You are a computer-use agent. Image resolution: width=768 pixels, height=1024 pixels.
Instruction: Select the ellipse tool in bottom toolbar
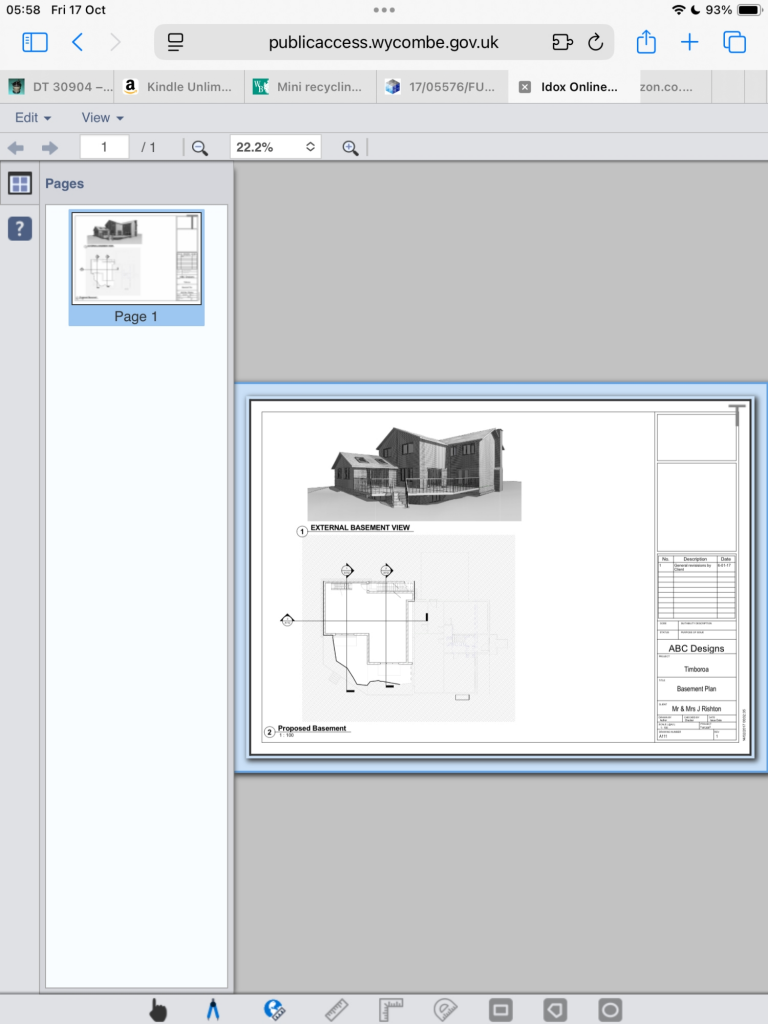point(609,1010)
